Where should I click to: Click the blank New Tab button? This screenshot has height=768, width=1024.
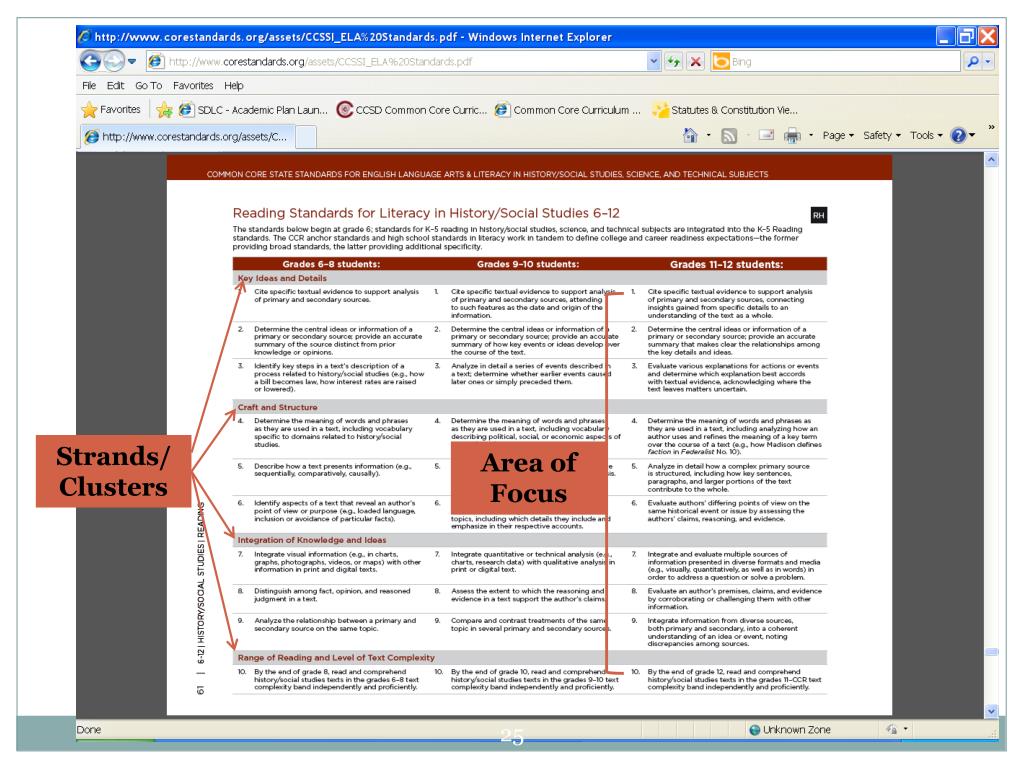(306, 137)
